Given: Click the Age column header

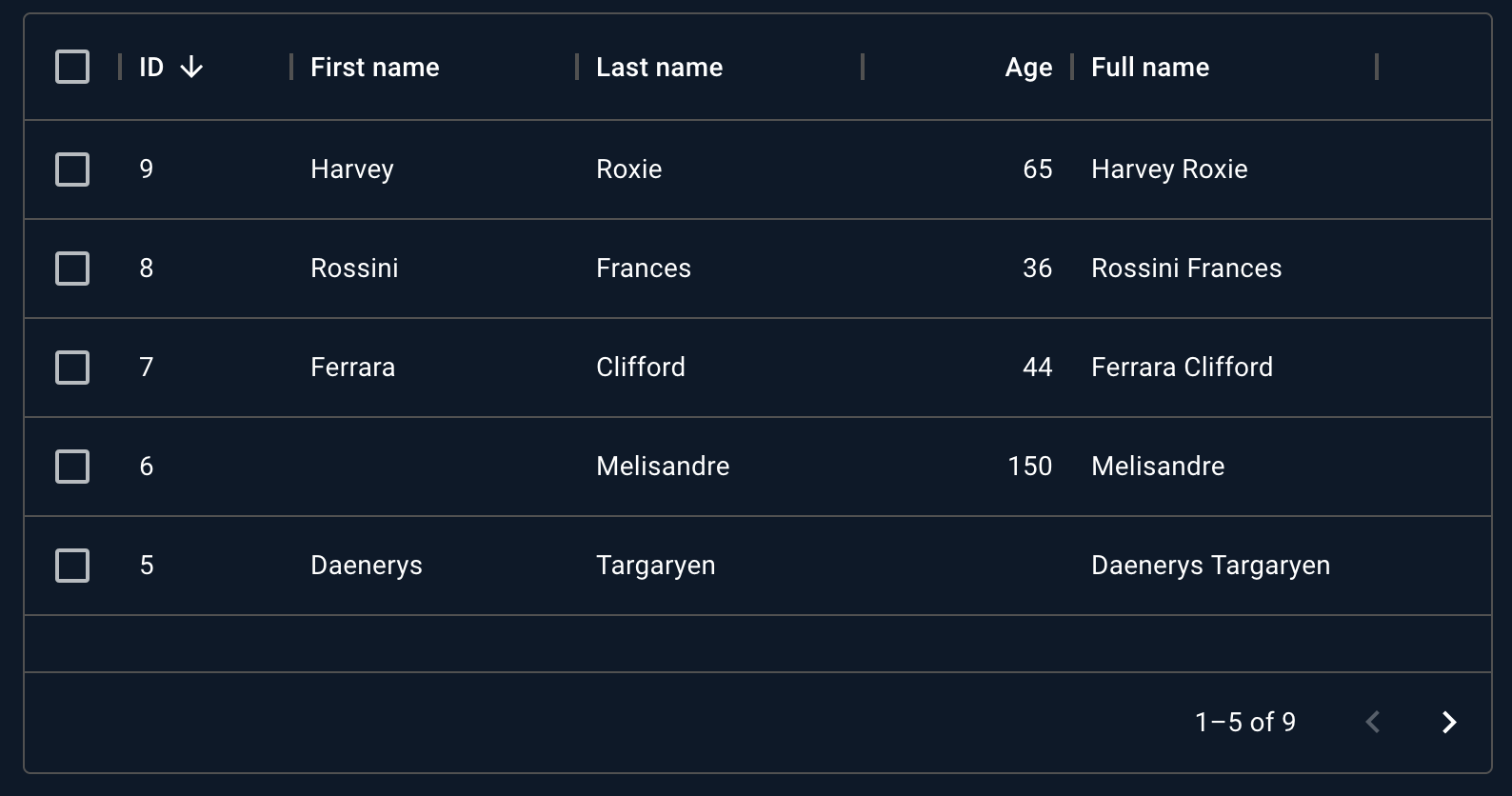Looking at the screenshot, I should [x=1028, y=67].
